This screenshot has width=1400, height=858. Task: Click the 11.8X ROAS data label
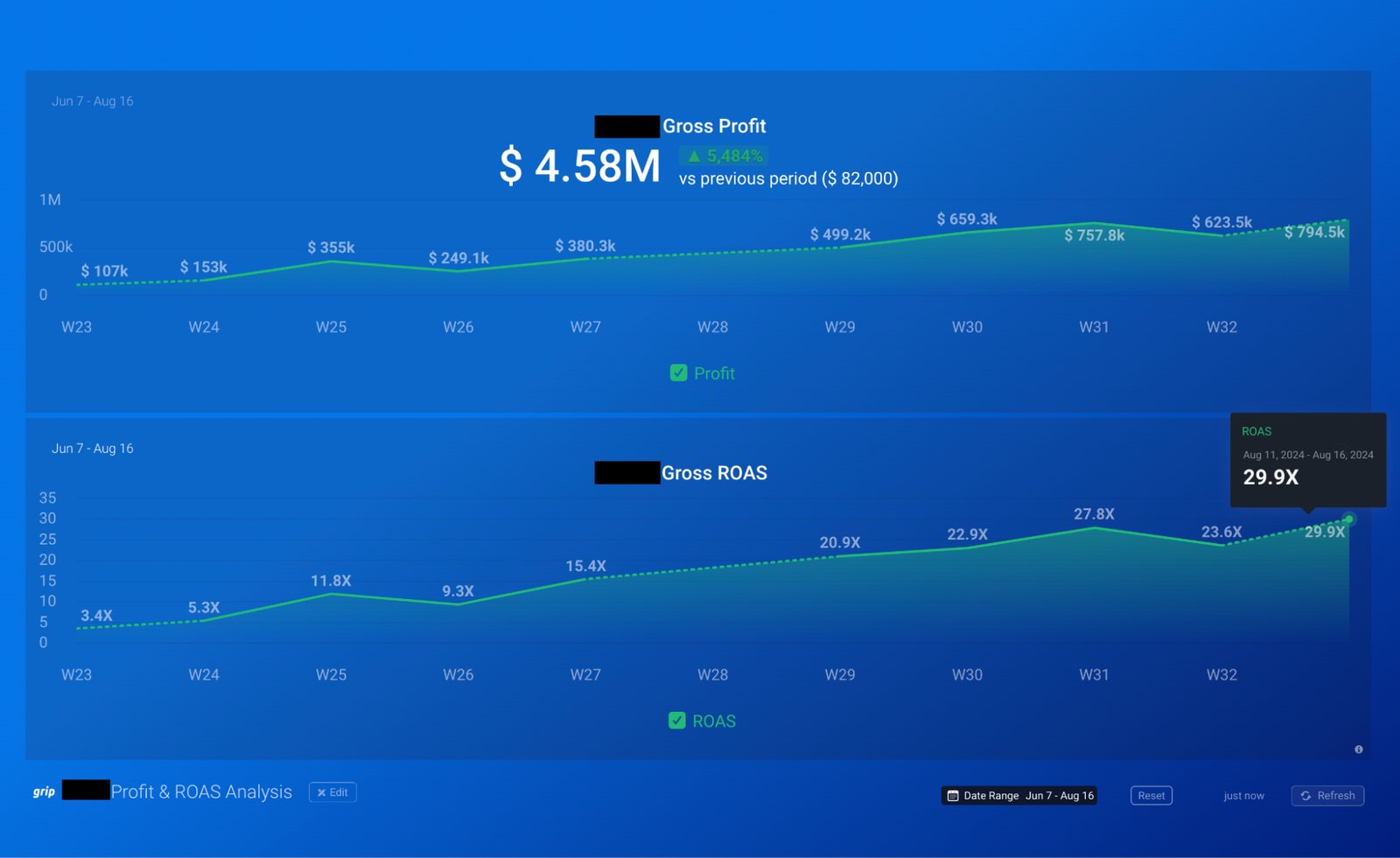point(331,581)
